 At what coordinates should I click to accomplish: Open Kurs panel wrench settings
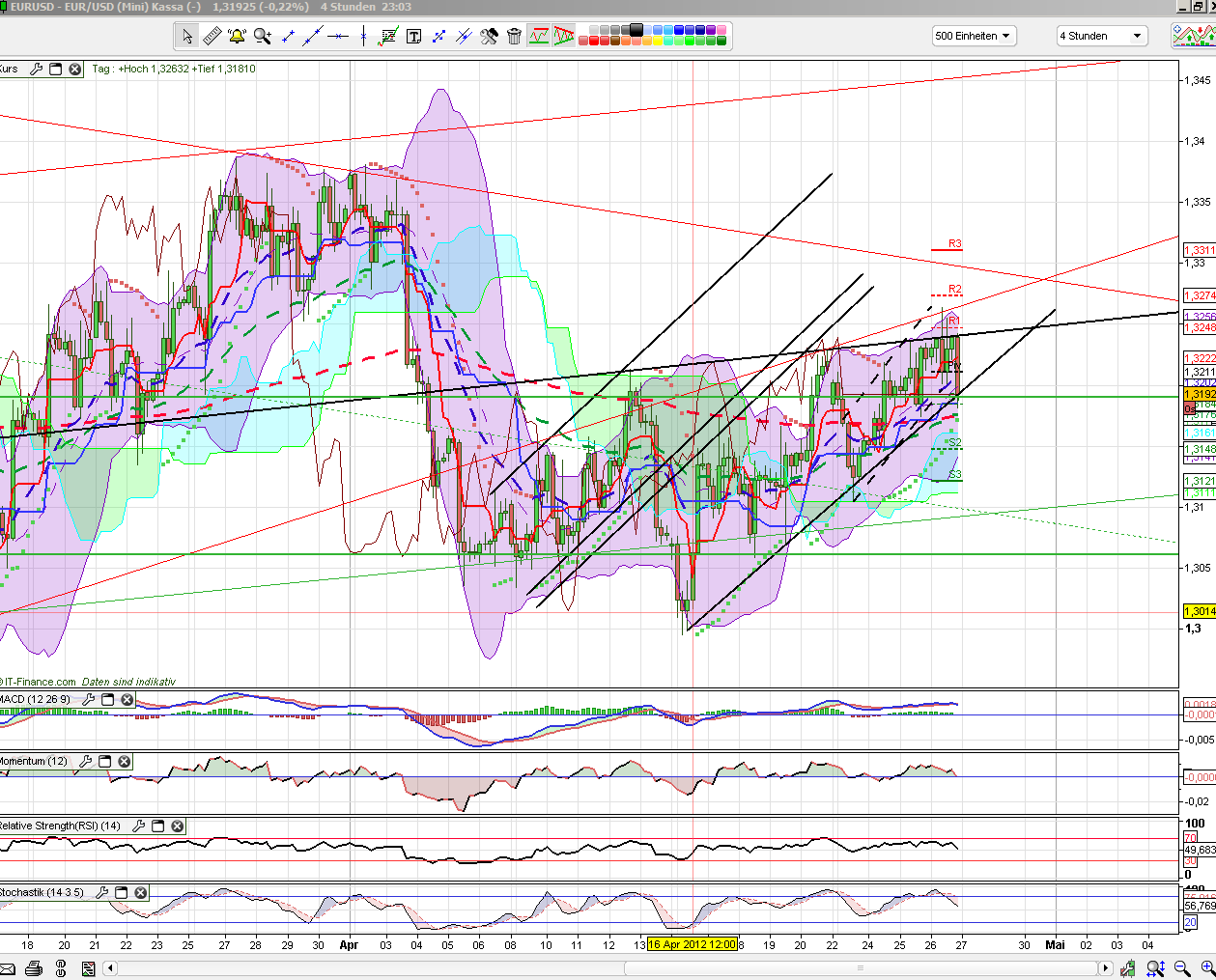(37, 69)
